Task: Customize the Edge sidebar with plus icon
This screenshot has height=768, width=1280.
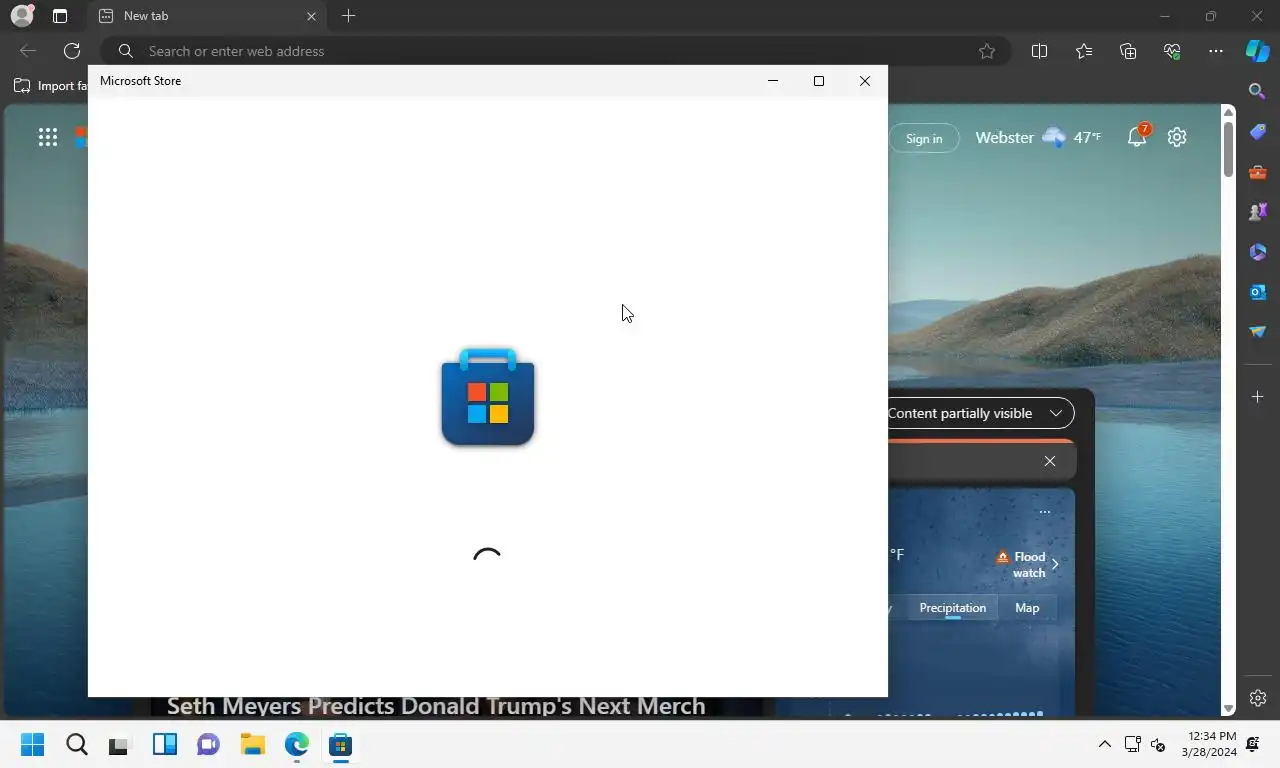Action: tap(1258, 397)
